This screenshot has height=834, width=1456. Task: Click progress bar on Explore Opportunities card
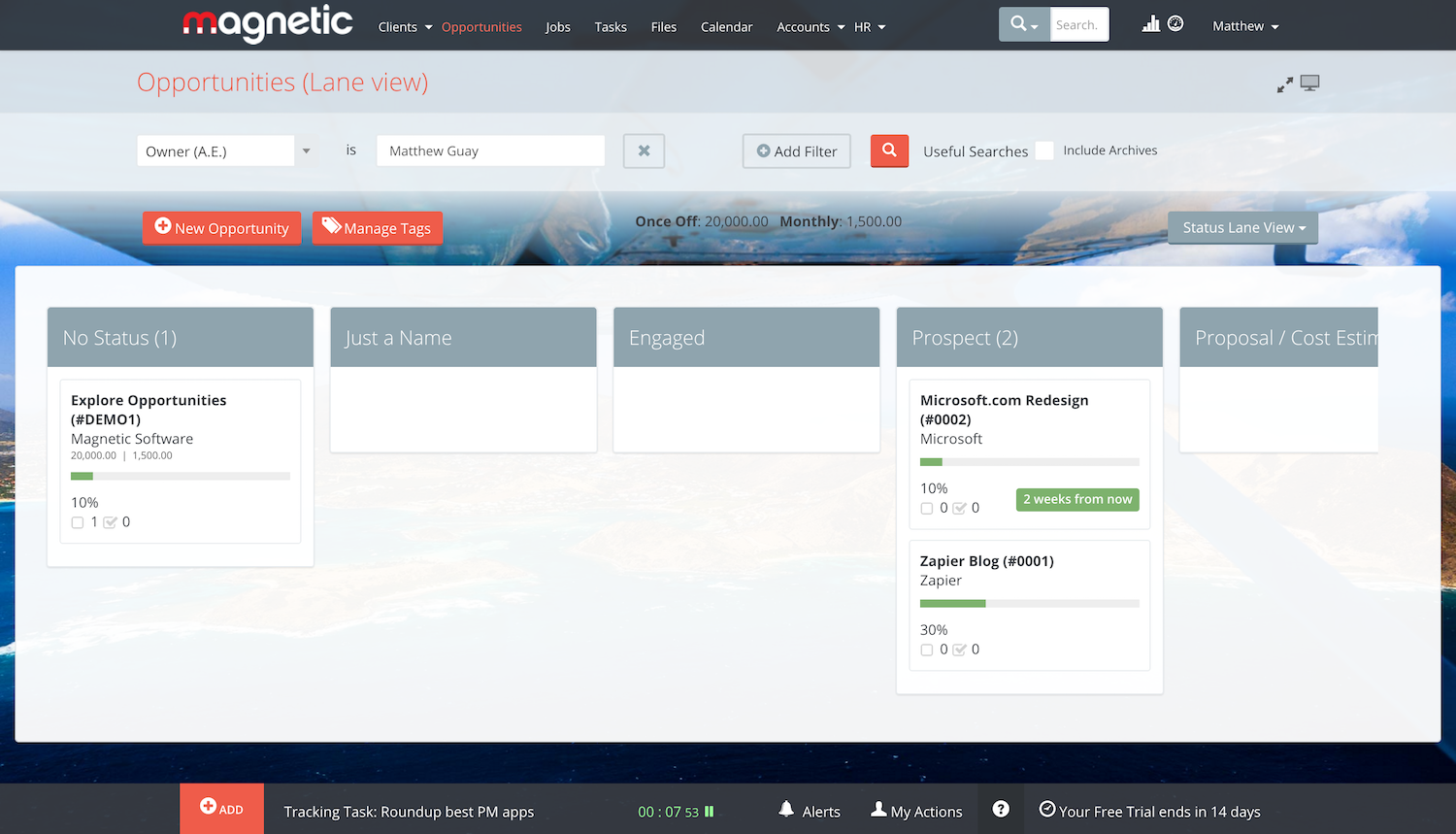tap(181, 476)
